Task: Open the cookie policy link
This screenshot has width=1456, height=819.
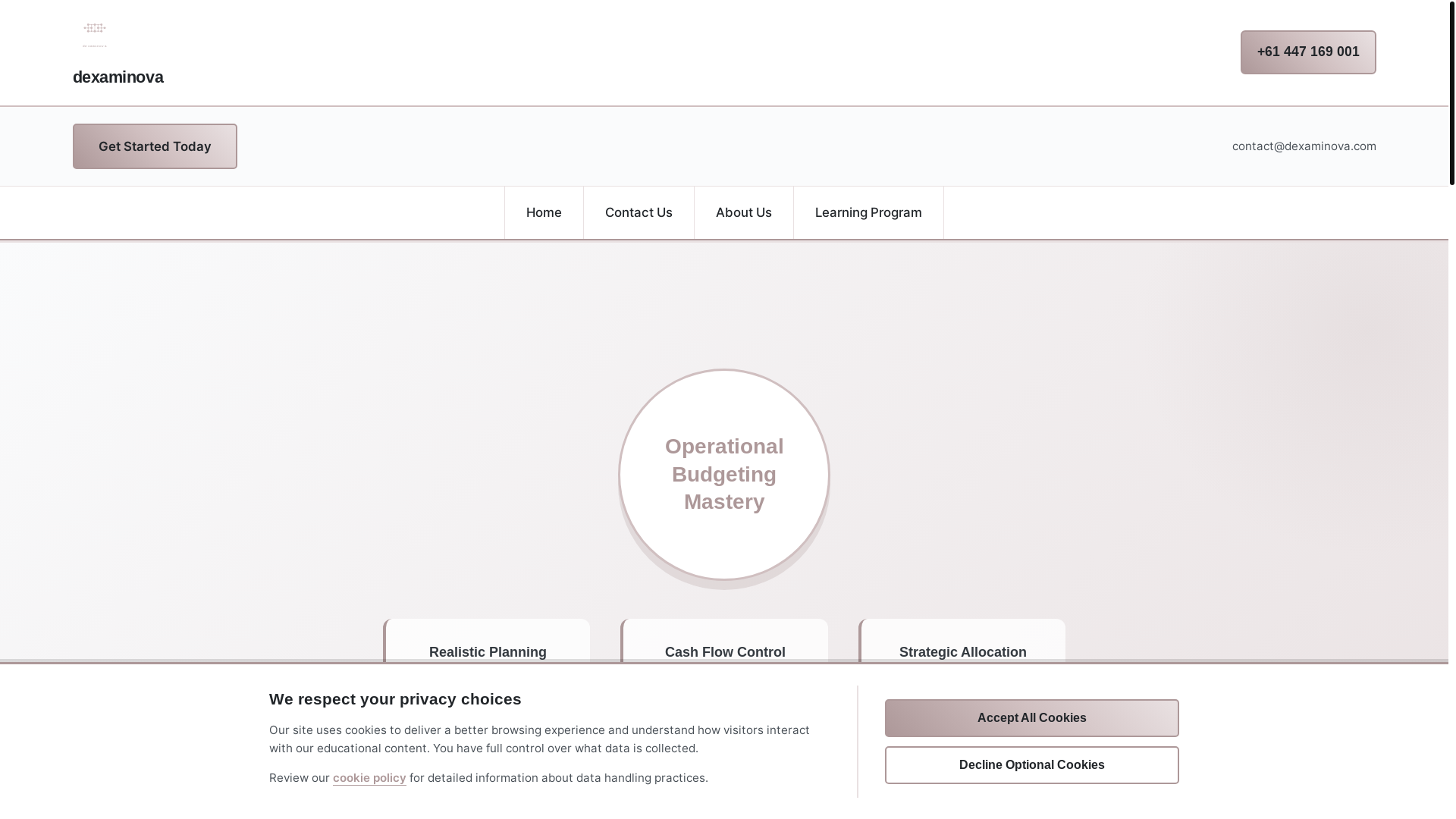Action: pyautogui.click(x=369, y=778)
